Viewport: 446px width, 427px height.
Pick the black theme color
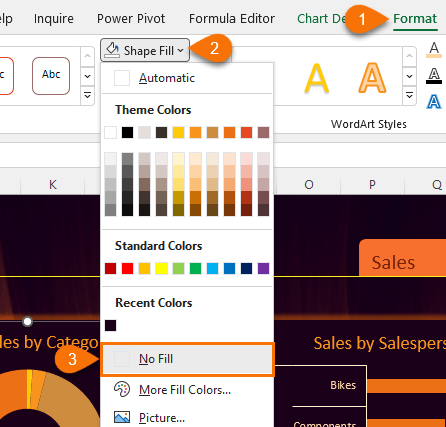tap(127, 132)
